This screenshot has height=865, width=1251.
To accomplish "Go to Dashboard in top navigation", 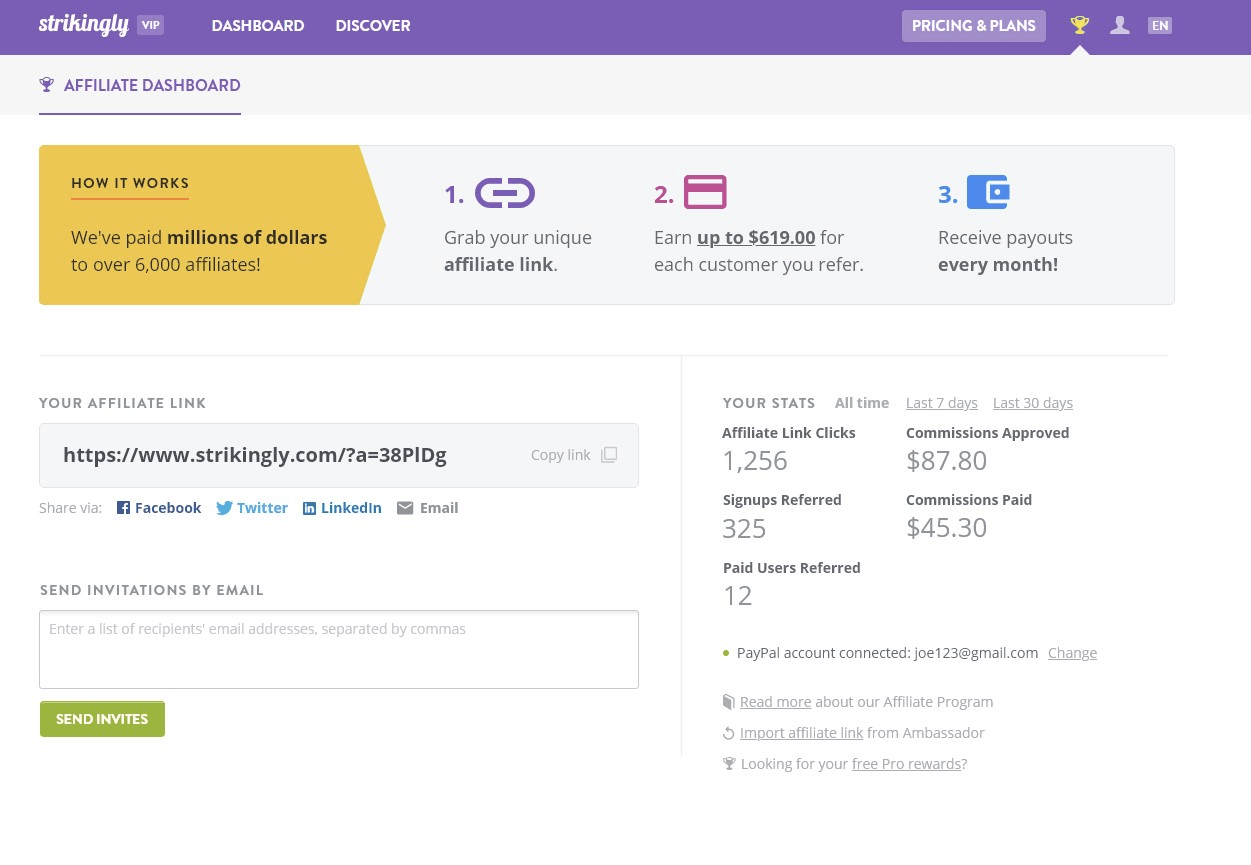I will (x=257, y=26).
